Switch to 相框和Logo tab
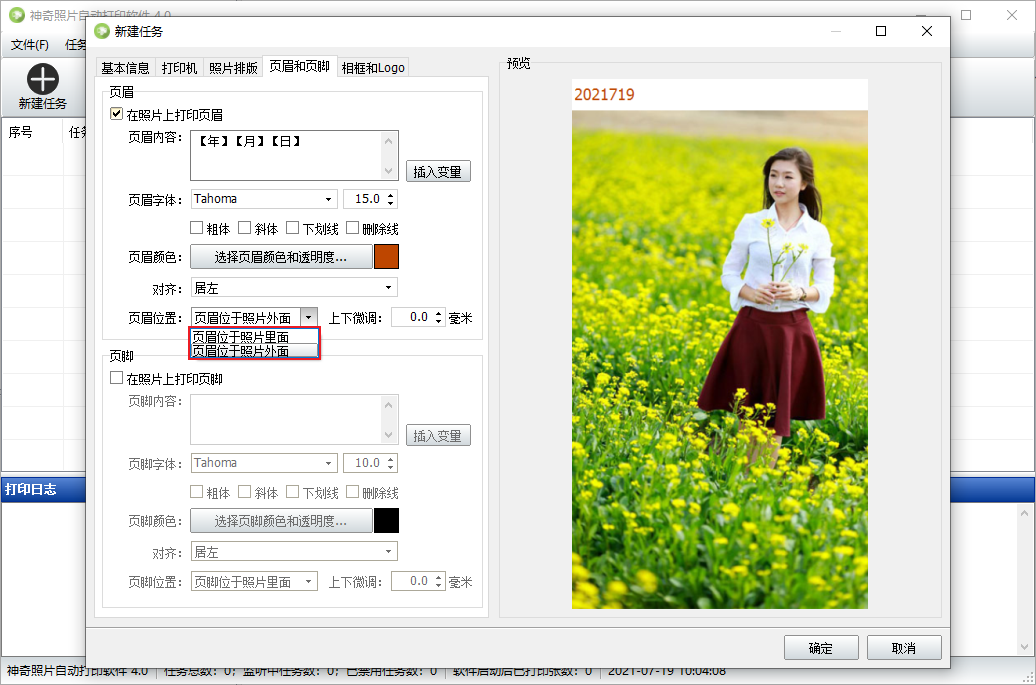The image size is (1036, 685). tap(373, 68)
